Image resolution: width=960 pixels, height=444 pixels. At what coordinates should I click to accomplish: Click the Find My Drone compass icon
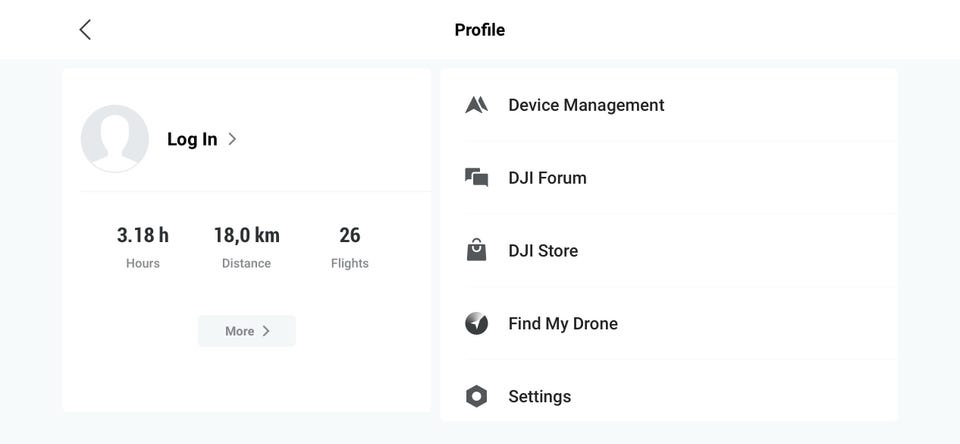pos(476,323)
